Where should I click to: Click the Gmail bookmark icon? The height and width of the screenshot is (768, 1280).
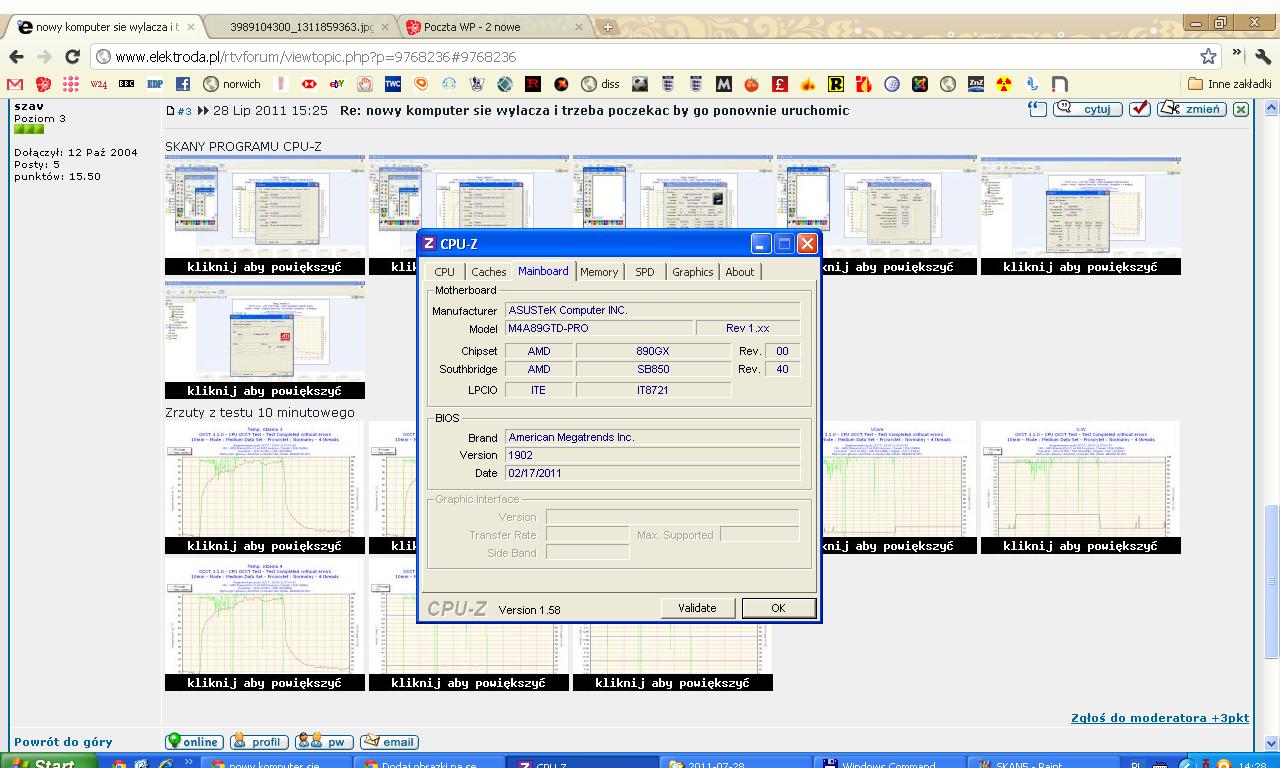[15, 84]
